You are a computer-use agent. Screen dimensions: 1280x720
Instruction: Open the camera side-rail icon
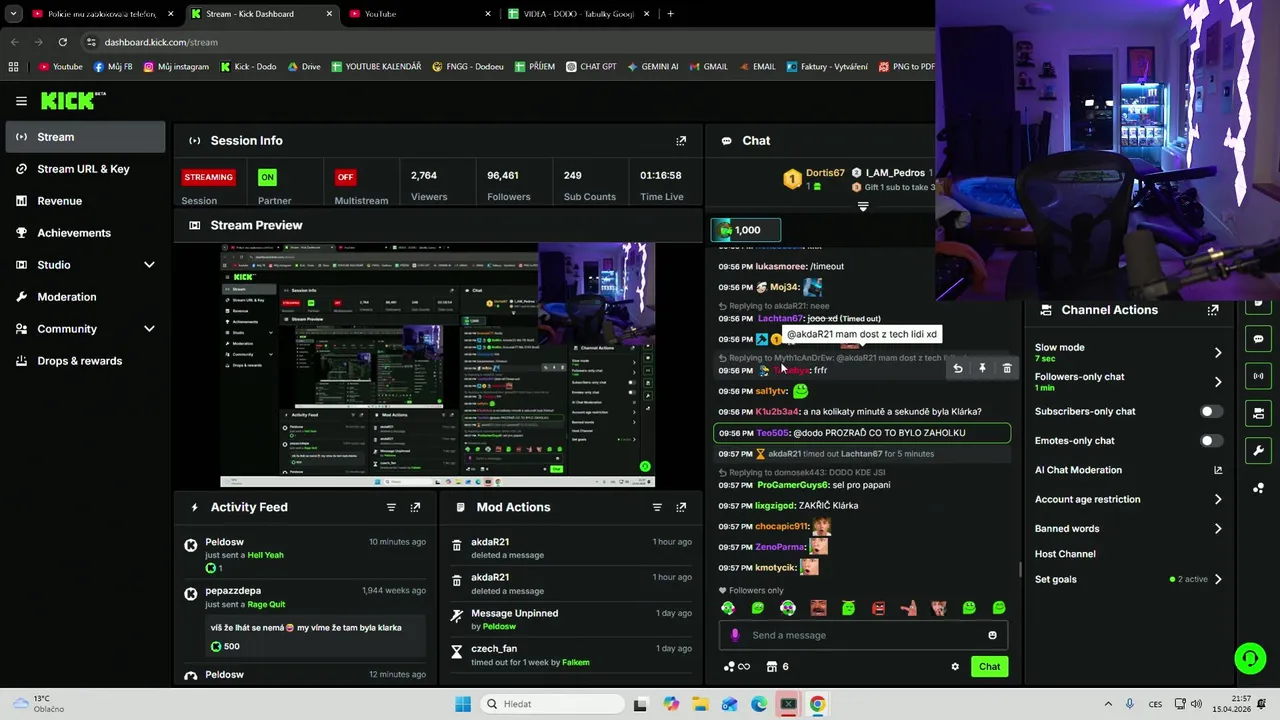(x=1258, y=413)
